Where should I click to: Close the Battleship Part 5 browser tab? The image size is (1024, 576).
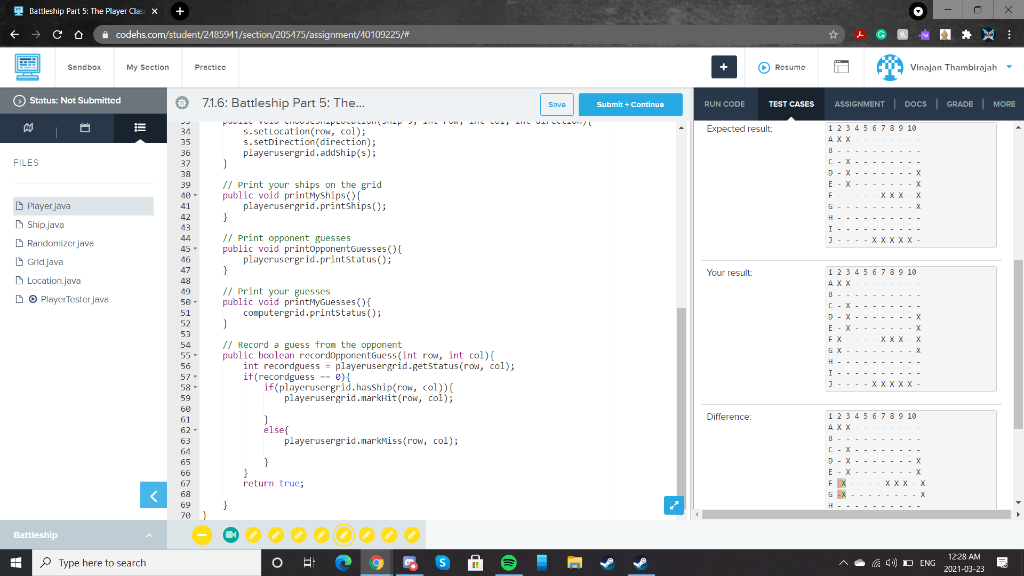154,11
